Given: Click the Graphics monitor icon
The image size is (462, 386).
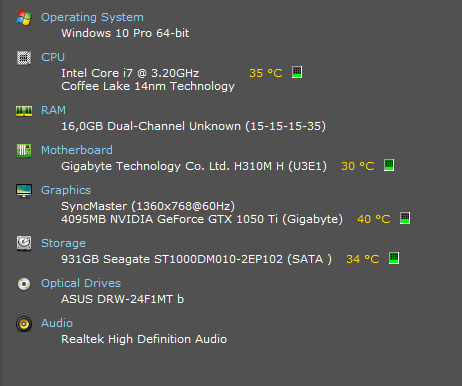Looking at the screenshot, I should point(24,191).
